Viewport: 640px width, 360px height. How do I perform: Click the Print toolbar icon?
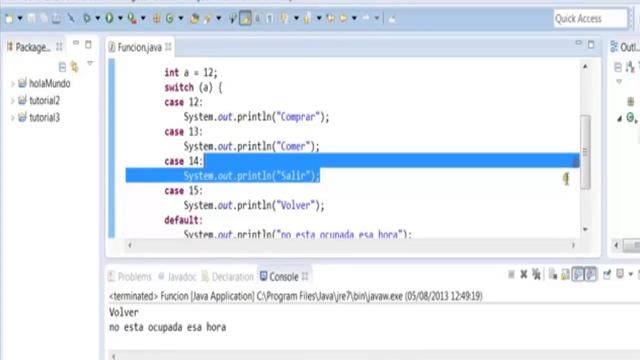56,18
